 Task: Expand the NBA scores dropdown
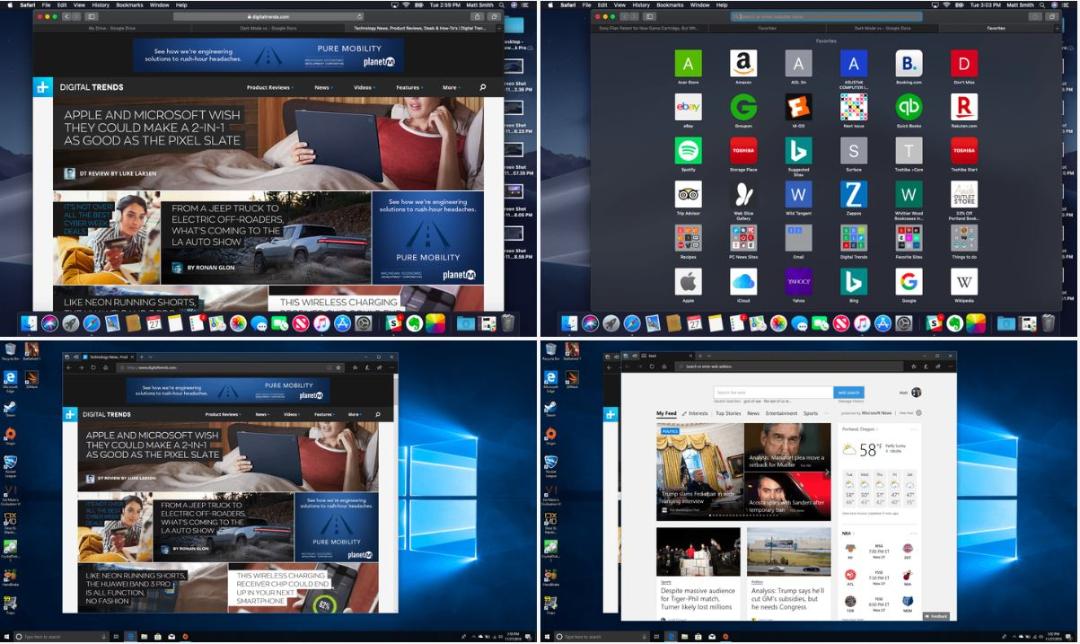847,533
